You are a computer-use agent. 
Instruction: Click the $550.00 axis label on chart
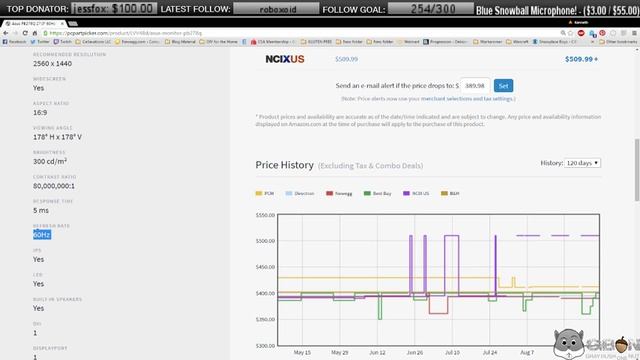click(x=265, y=215)
